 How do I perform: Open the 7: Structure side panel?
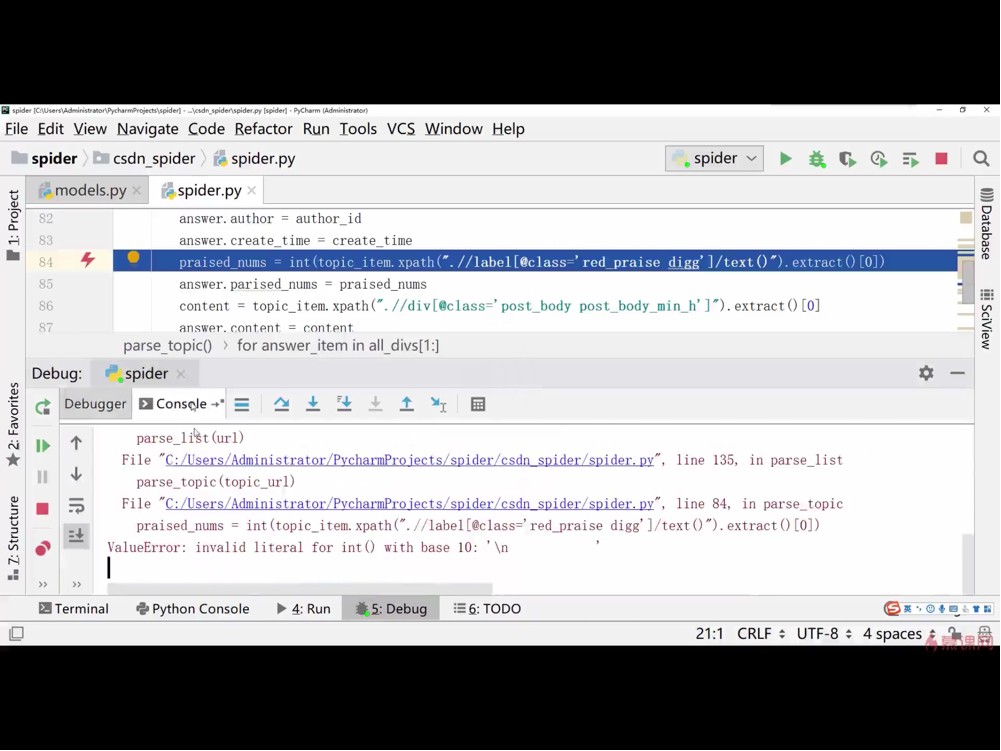click(x=13, y=538)
